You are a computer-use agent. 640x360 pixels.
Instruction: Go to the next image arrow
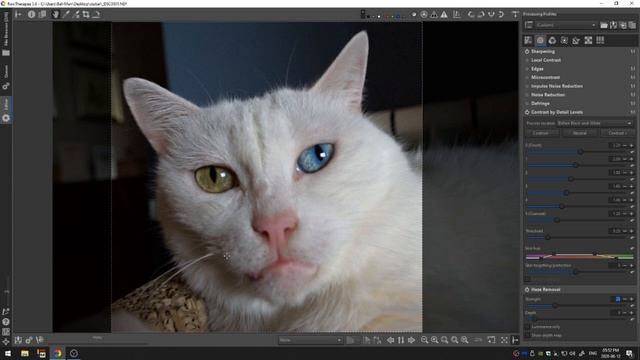[411, 340]
